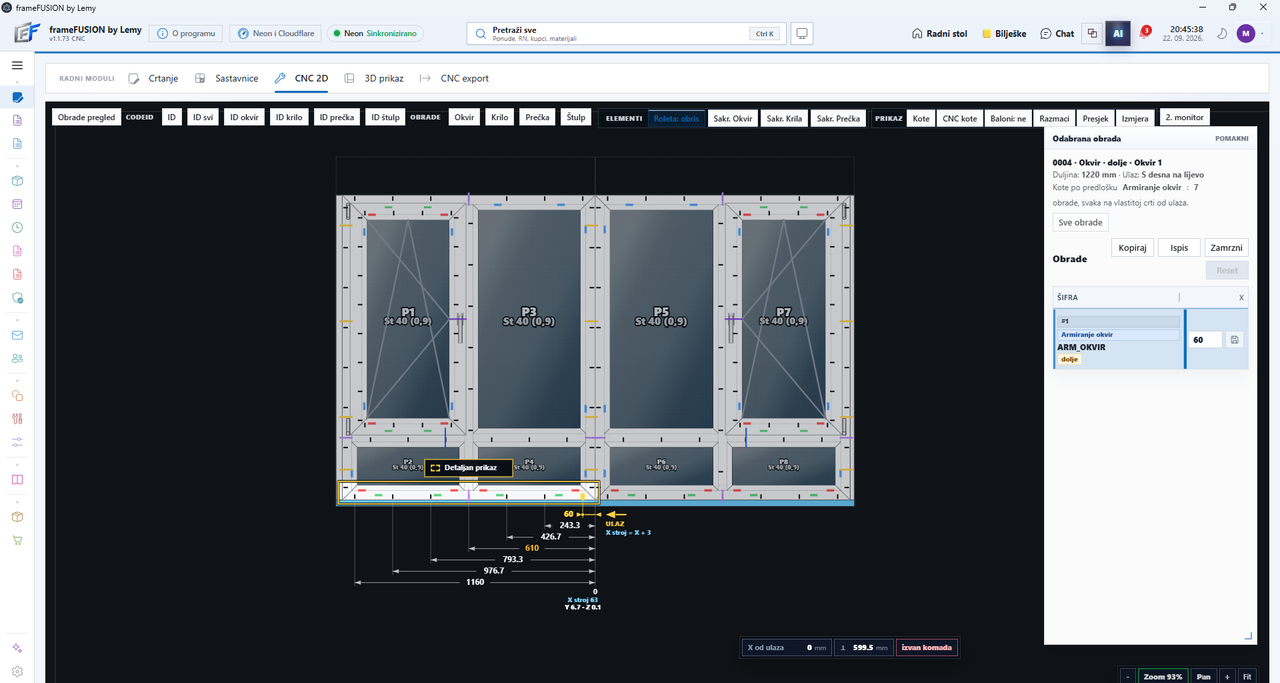The image size is (1280, 683).
Task: Open the Chat panel
Action: 1057,33
